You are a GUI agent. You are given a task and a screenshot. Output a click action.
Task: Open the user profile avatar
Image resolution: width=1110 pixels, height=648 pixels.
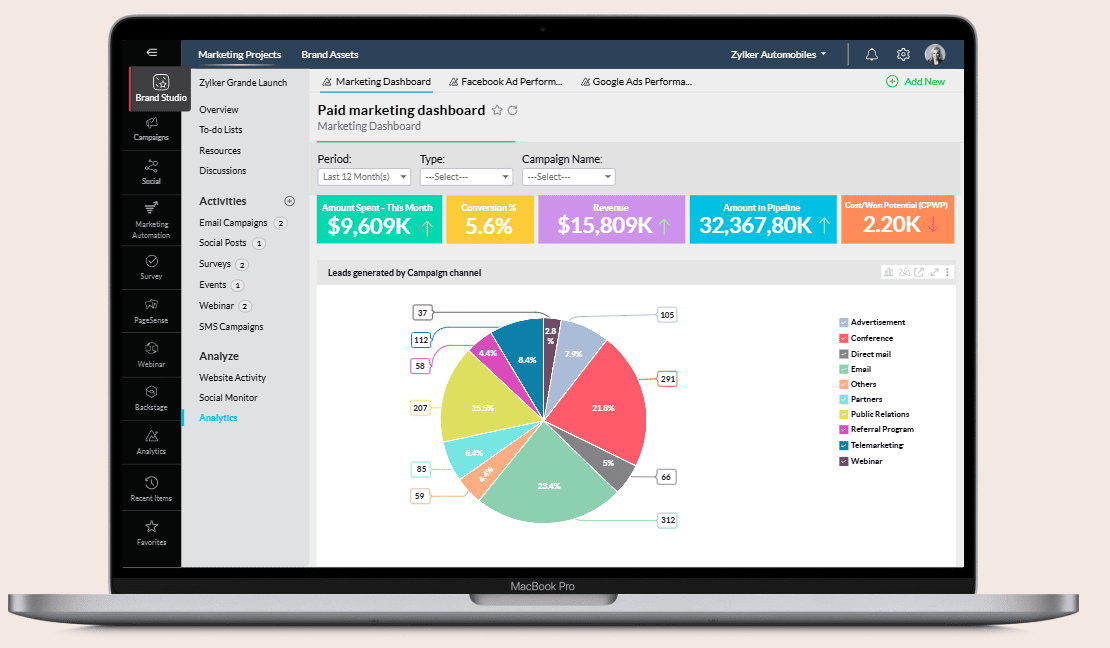935,55
